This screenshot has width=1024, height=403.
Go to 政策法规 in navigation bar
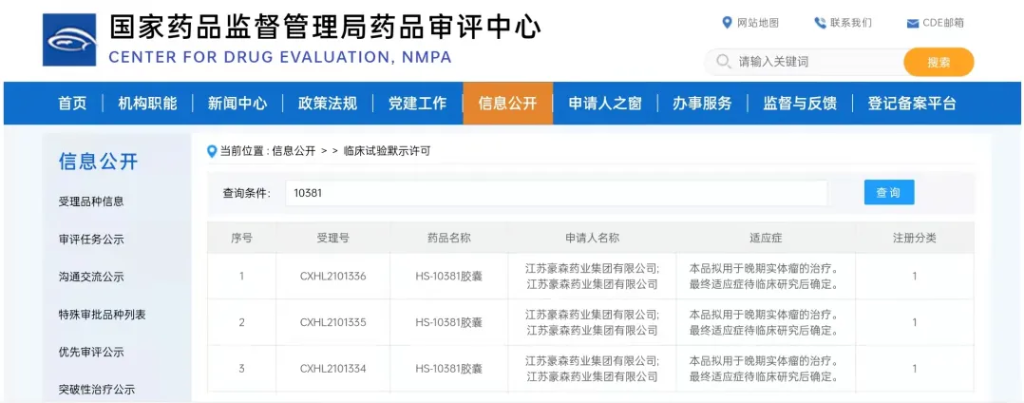tap(327, 103)
